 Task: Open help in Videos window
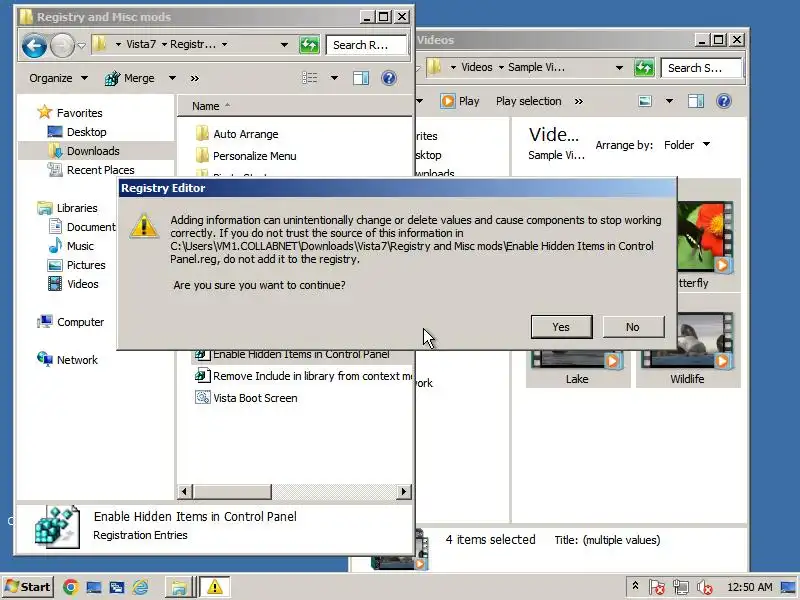click(x=723, y=101)
